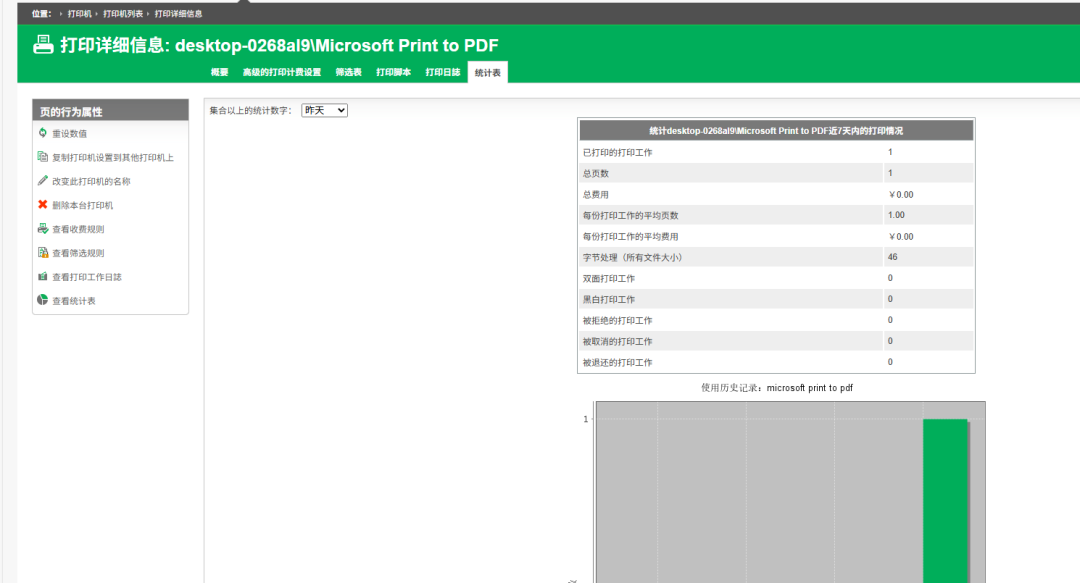Switch to the 概要 tab
This screenshot has width=1080, height=583.
coord(220,72)
